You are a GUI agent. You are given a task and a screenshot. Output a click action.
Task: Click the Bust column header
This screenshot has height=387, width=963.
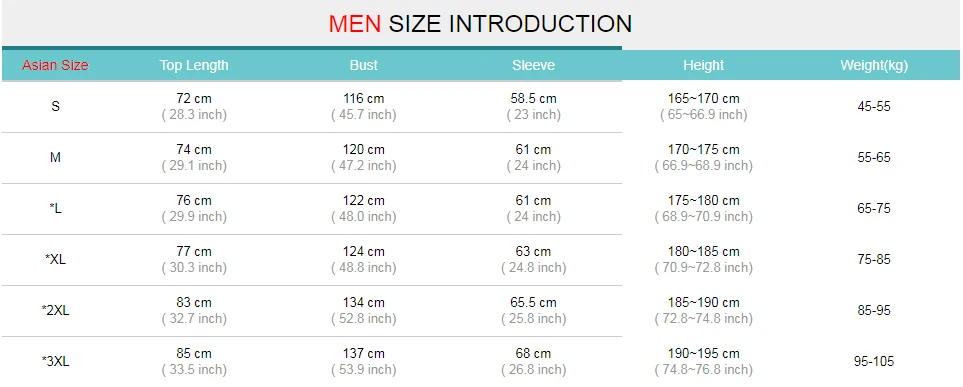coord(364,65)
